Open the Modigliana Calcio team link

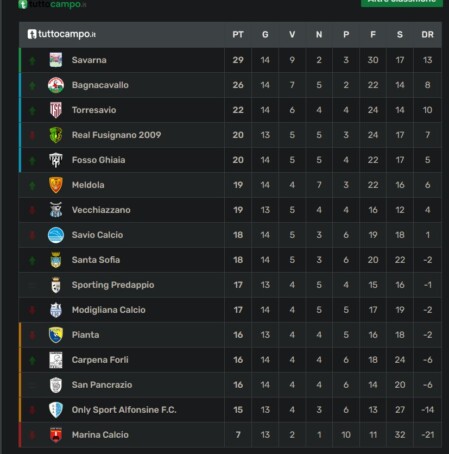coord(109,310)
